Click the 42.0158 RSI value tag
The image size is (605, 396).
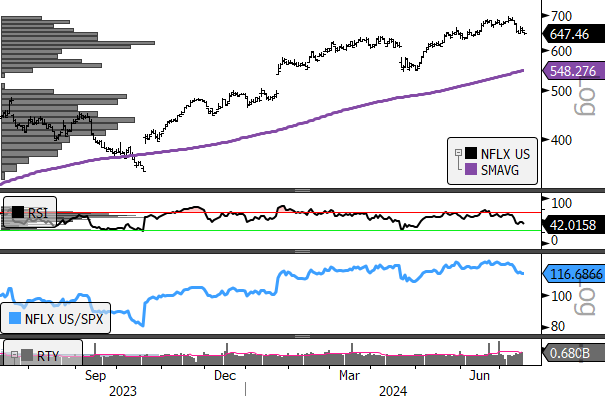click(573, 225)
